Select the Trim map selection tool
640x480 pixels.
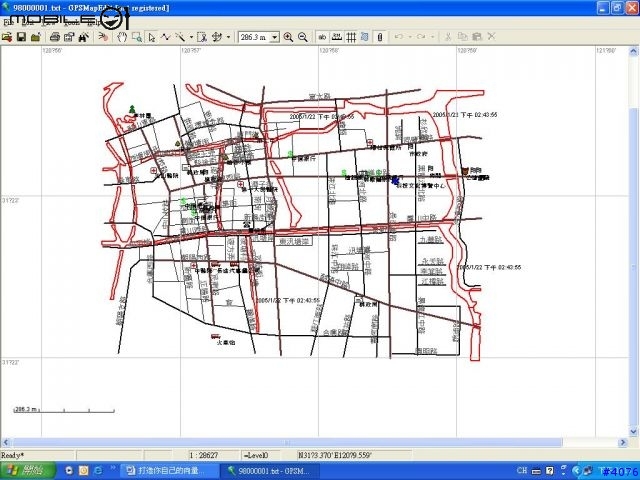point(202,37)
